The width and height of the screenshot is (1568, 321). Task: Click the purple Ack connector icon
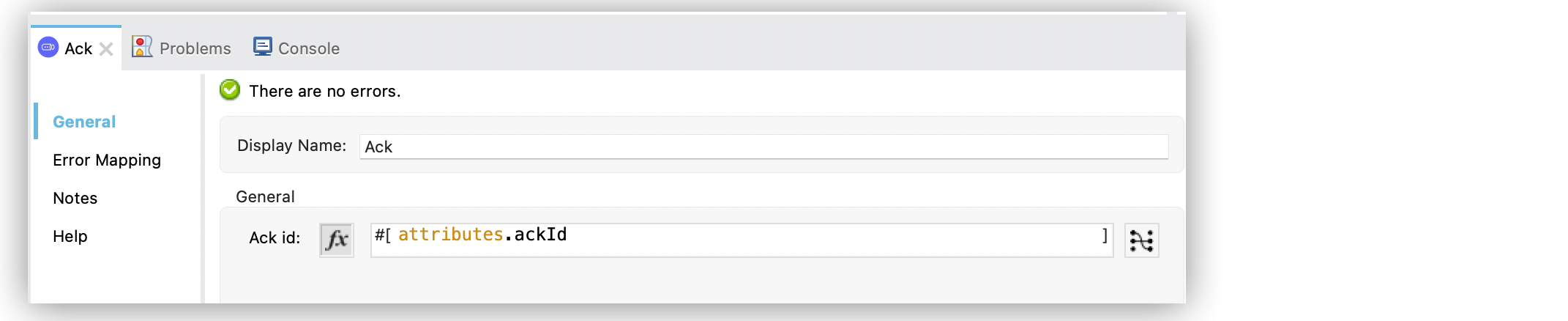click(48, 48)
